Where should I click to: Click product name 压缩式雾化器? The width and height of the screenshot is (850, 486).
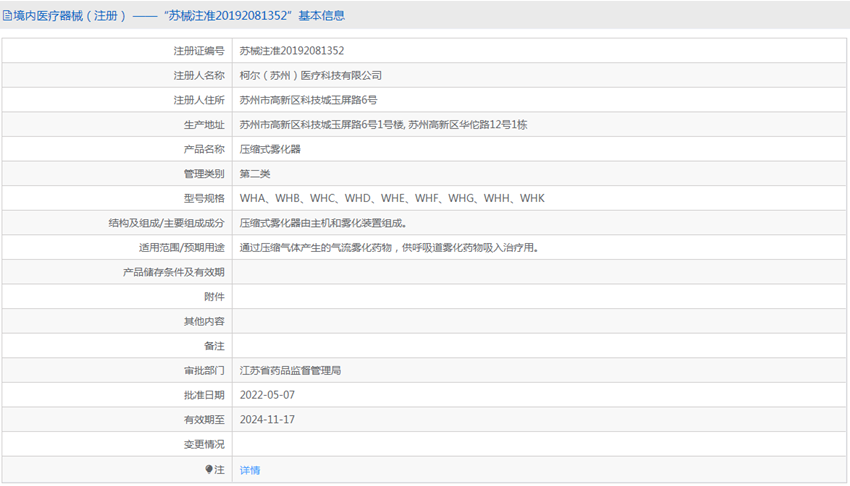click(270, 149)
